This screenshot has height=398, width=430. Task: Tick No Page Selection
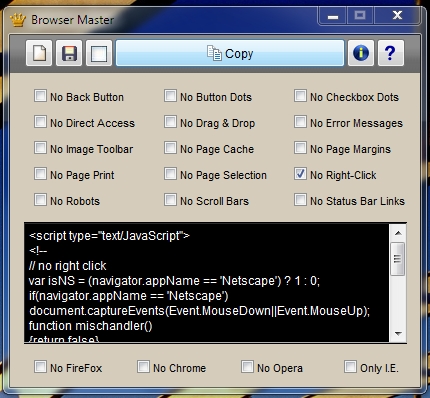pyautogui.click(x=170, y=174)
